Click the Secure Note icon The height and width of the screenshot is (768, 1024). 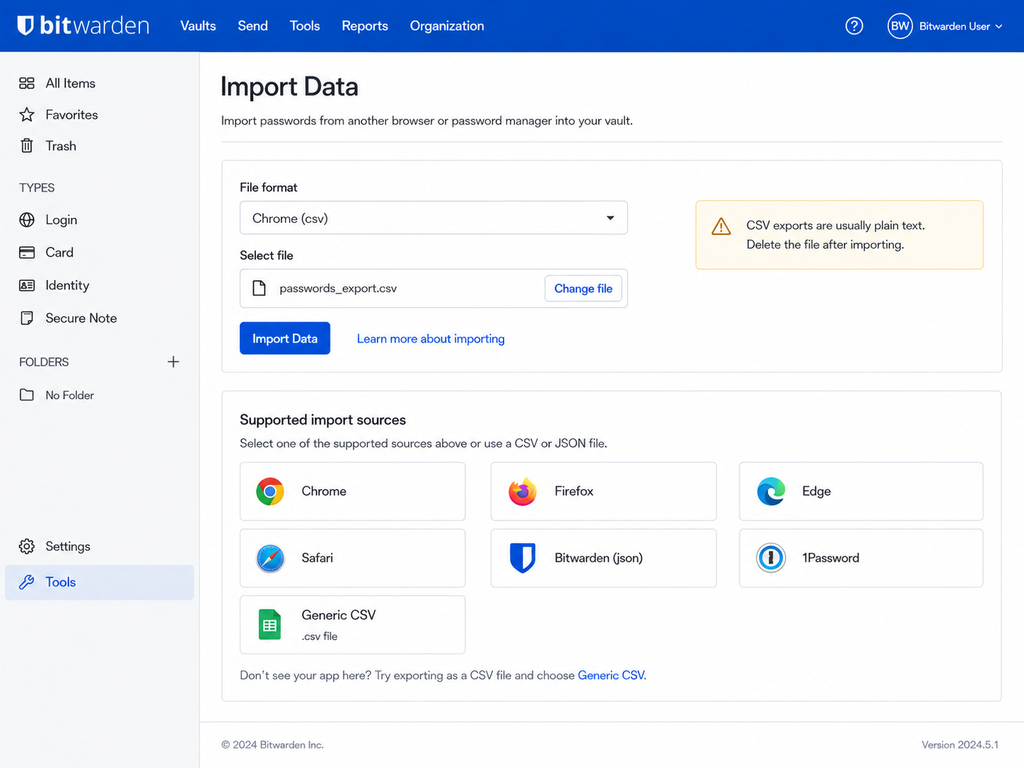pos(27,318)
